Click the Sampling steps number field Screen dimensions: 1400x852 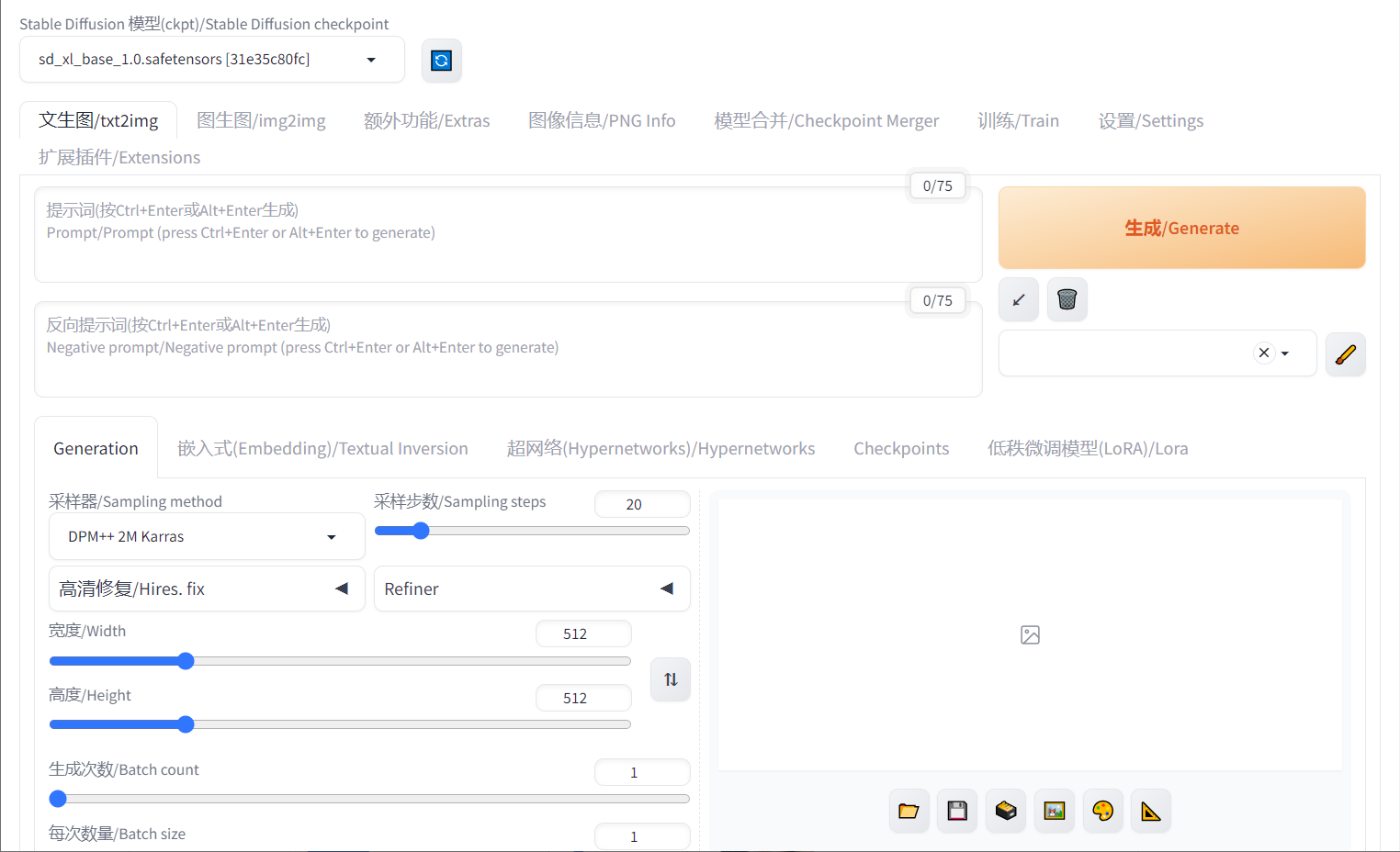pos(642,504)
